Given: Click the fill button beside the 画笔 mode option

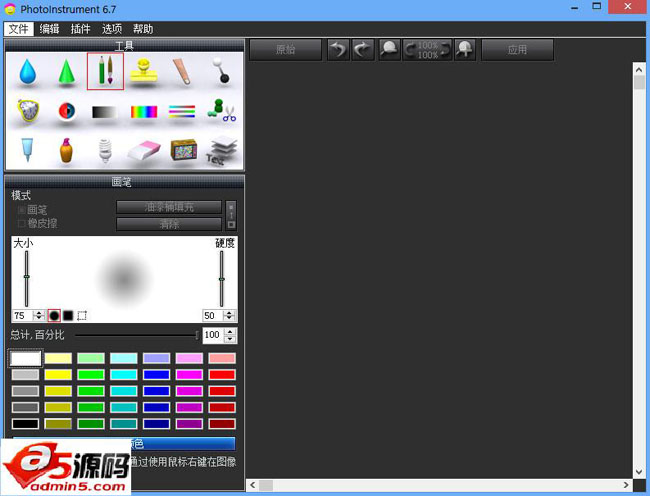Looking at the screenshot, I should tap(169, 207).
